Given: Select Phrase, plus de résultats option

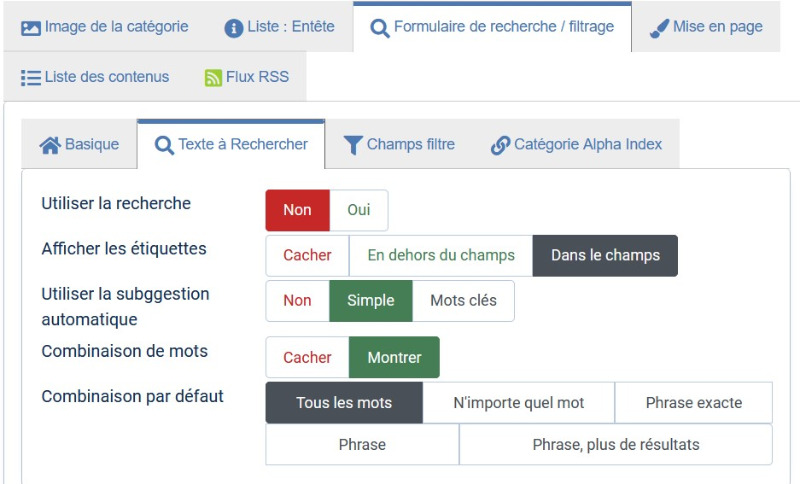Looking at the screenshot, I should pyautogui.click(x=616, y=445).
